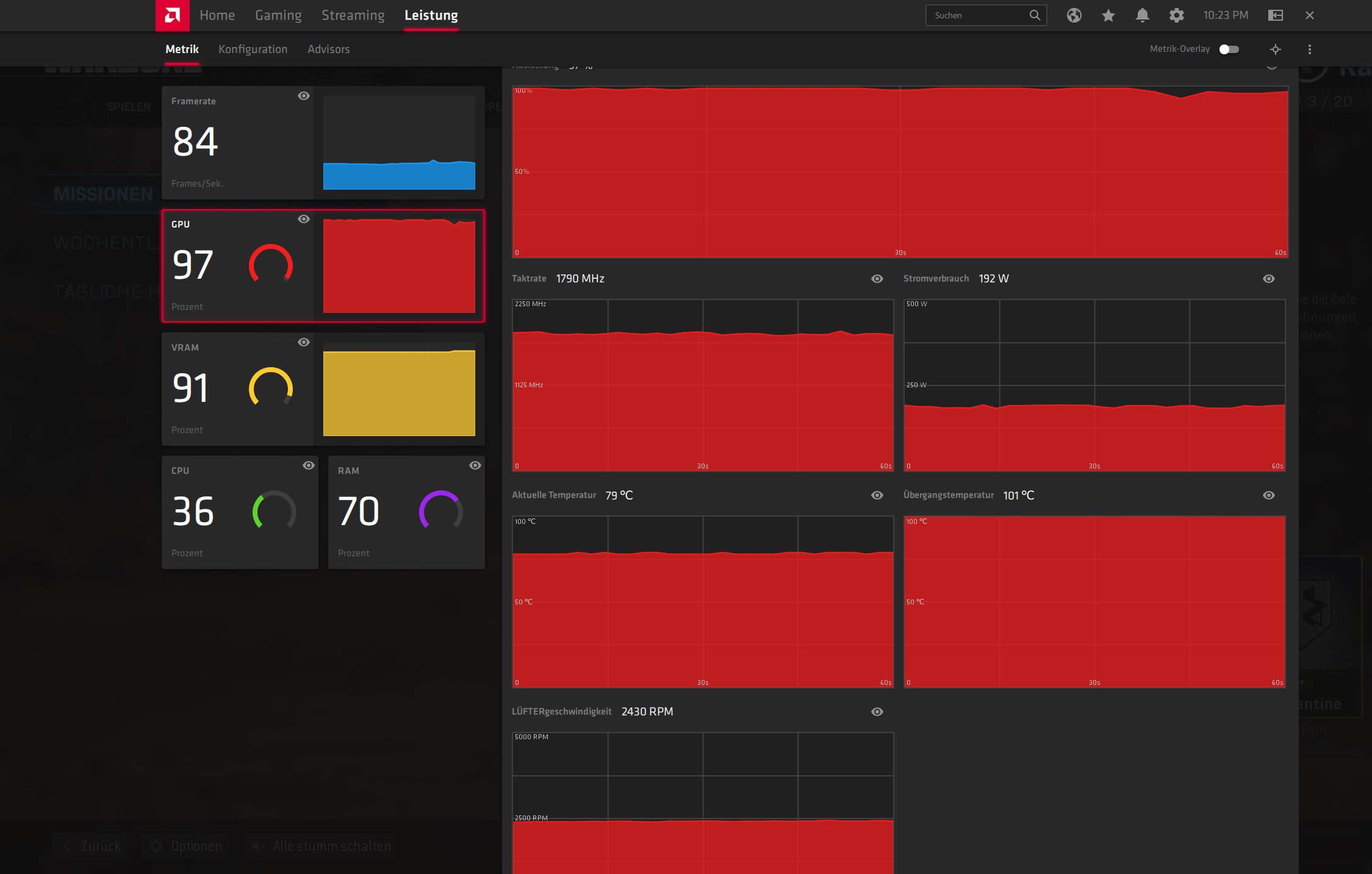Open favorites star icon
Image resolution: width=1372 pixels, height=874 pixels.
(1108, 15)
